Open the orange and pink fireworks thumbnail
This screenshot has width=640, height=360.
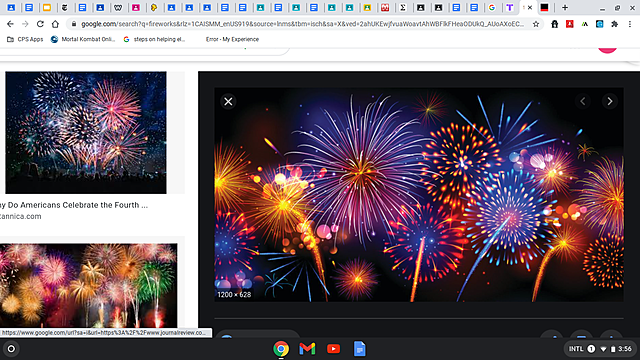point(89,286)
